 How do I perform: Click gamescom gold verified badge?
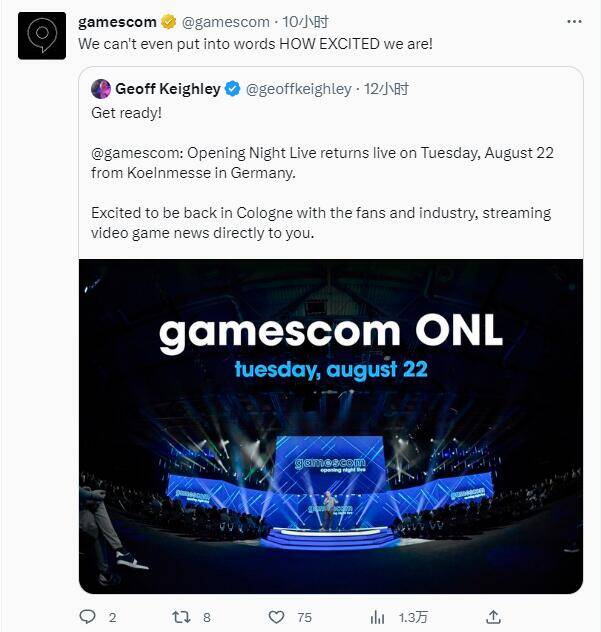coord(170,22)
